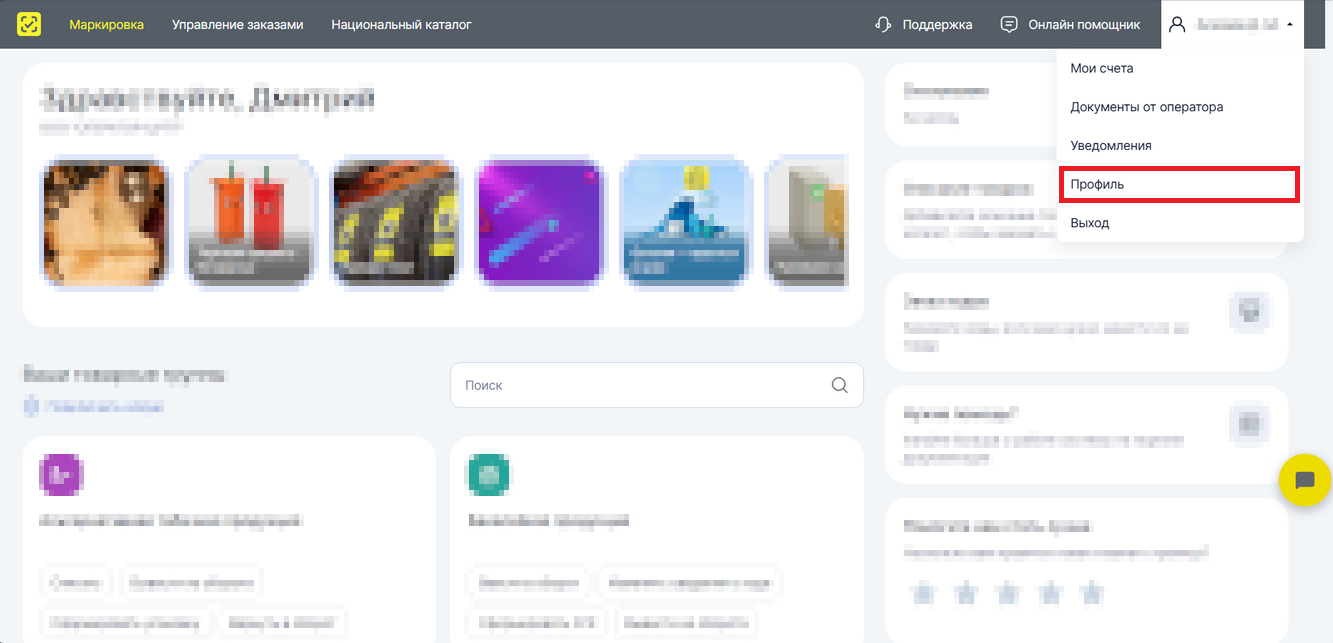
Task: Go to Управление заказами
Action: click(x=237, y=24)
